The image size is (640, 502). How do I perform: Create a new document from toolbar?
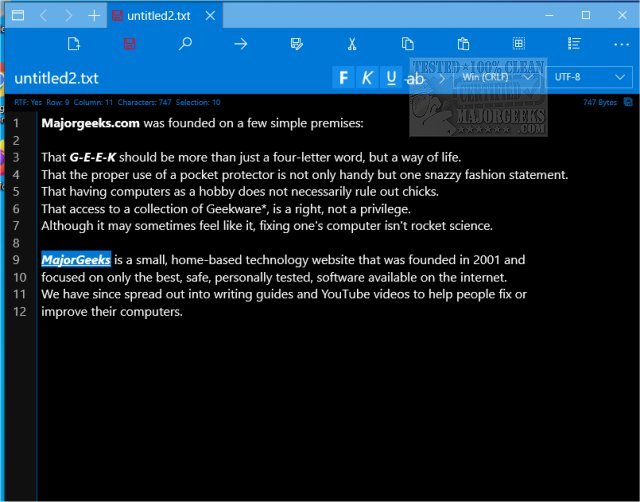coord(74,44)
